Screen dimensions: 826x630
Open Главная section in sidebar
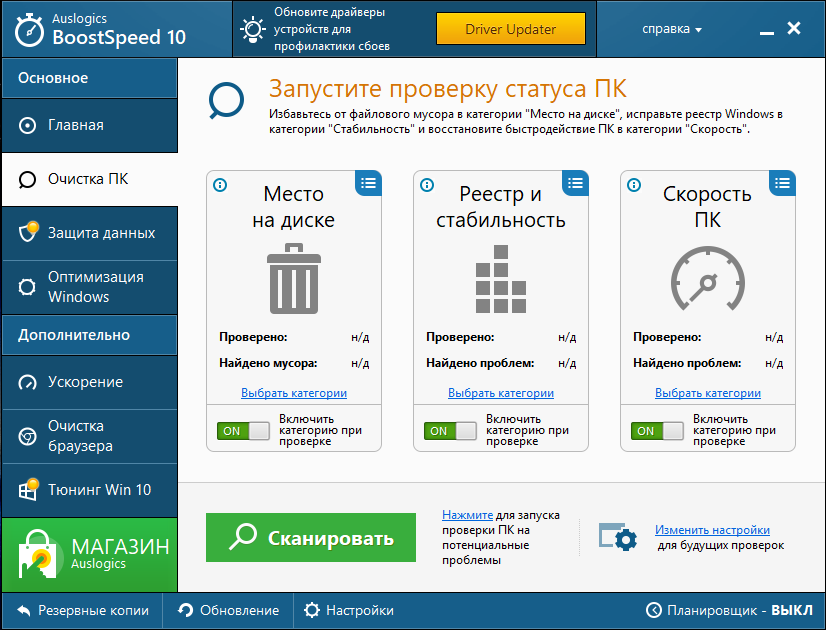click(x=90, y=125)
